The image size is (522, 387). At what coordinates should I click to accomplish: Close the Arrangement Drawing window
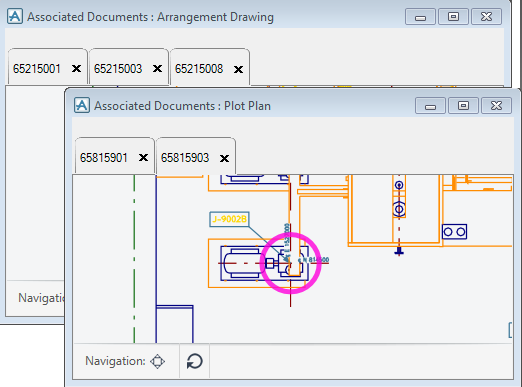[486, 17]
